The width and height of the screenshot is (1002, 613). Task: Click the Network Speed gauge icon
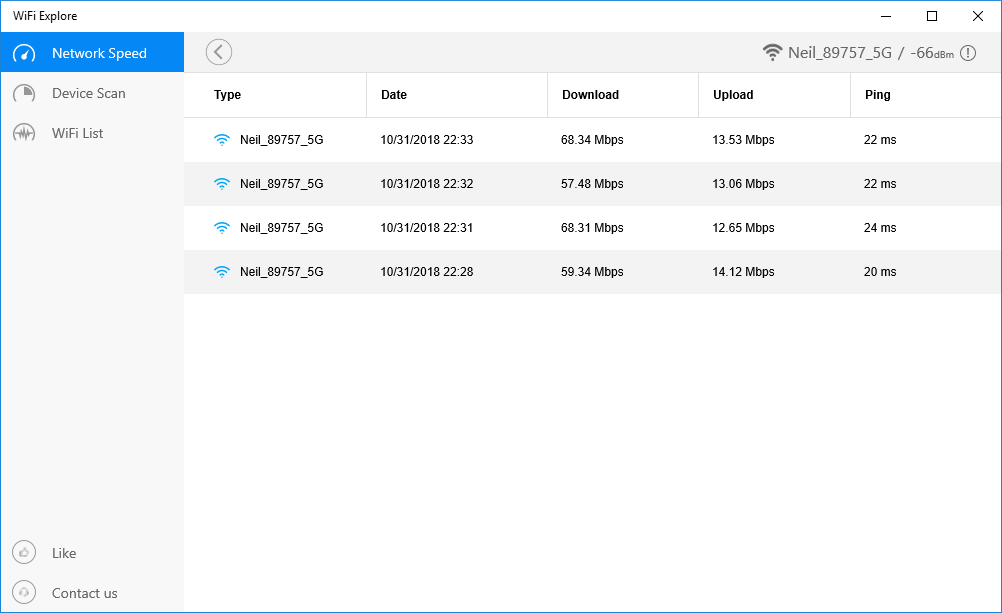click(x=24, y=54)
